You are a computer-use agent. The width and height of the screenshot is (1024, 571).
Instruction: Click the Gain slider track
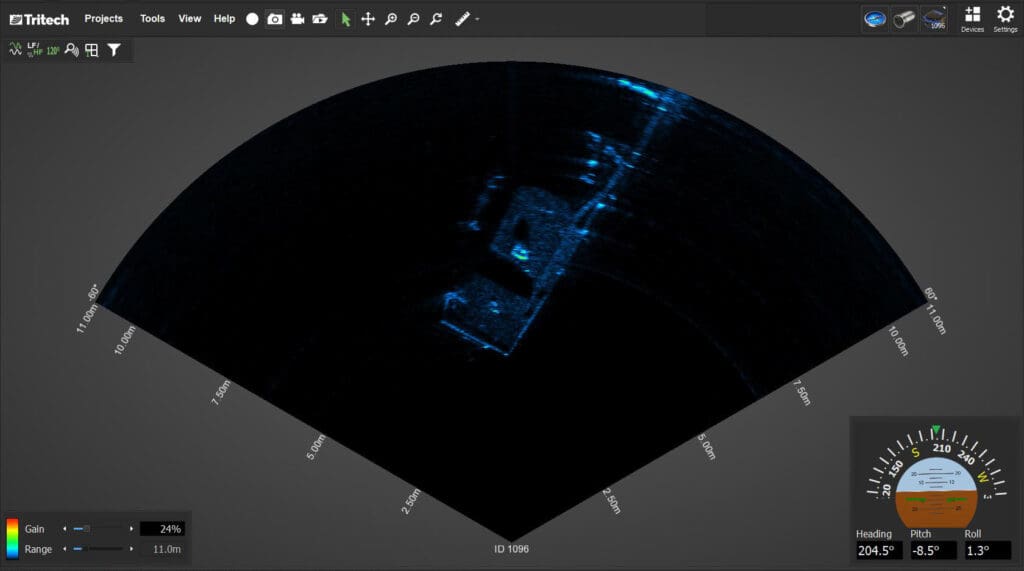point(98,528)
